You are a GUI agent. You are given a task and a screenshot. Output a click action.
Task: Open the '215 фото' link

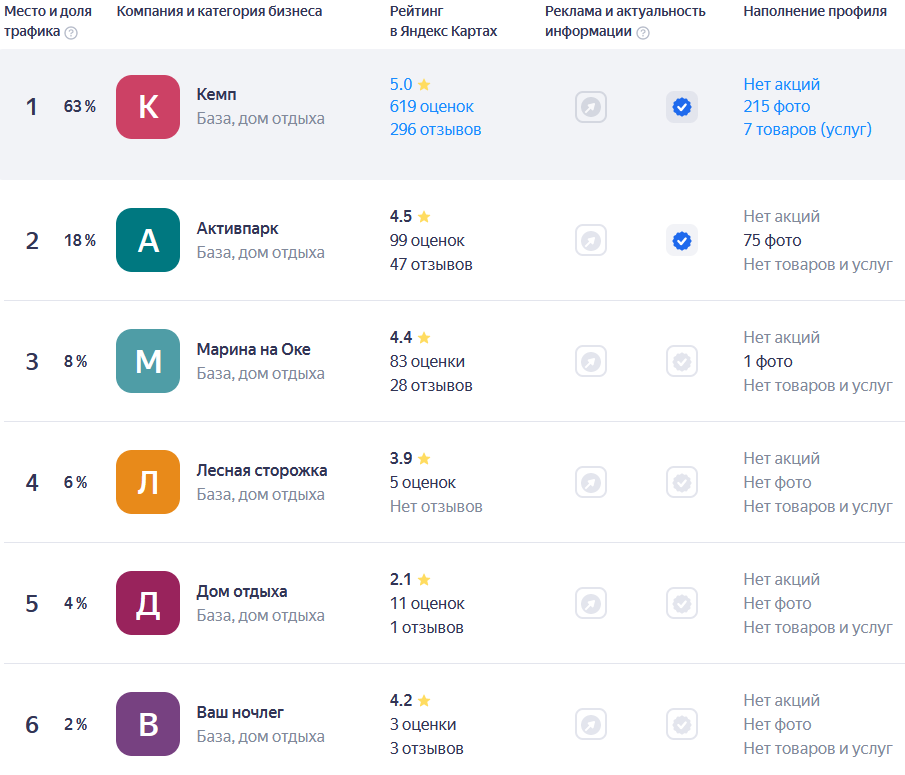coord(777,107)
